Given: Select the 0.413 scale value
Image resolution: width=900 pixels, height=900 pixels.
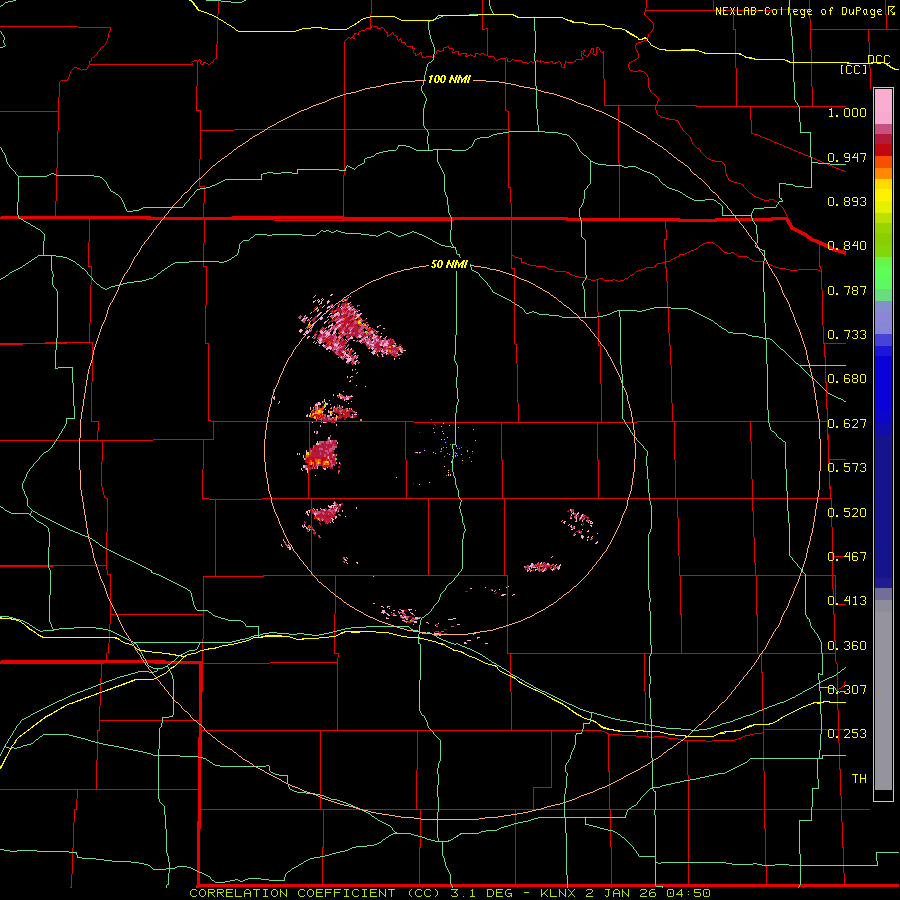Looking at the screenshot, I should point(847,601).
